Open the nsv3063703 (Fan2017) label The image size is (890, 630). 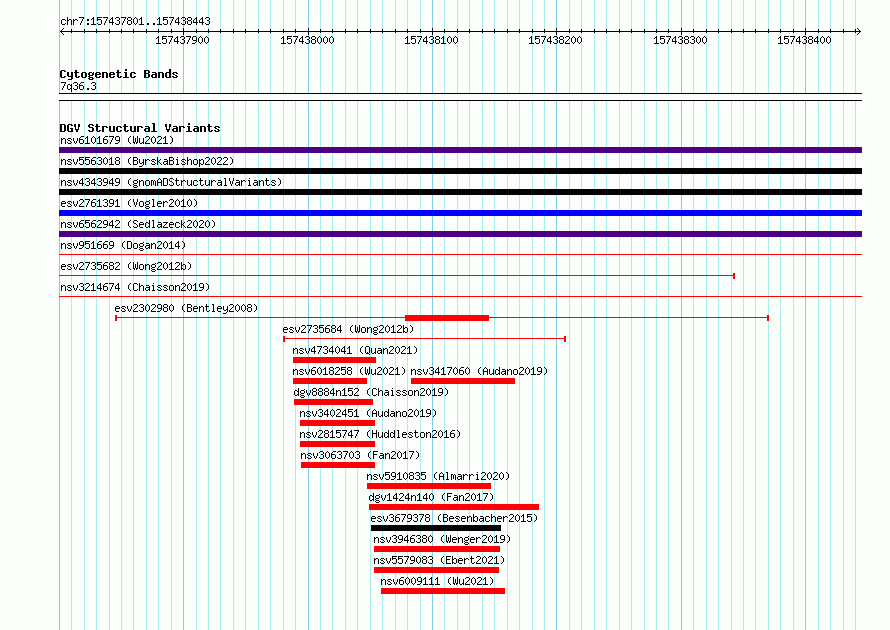click(360, 455)
